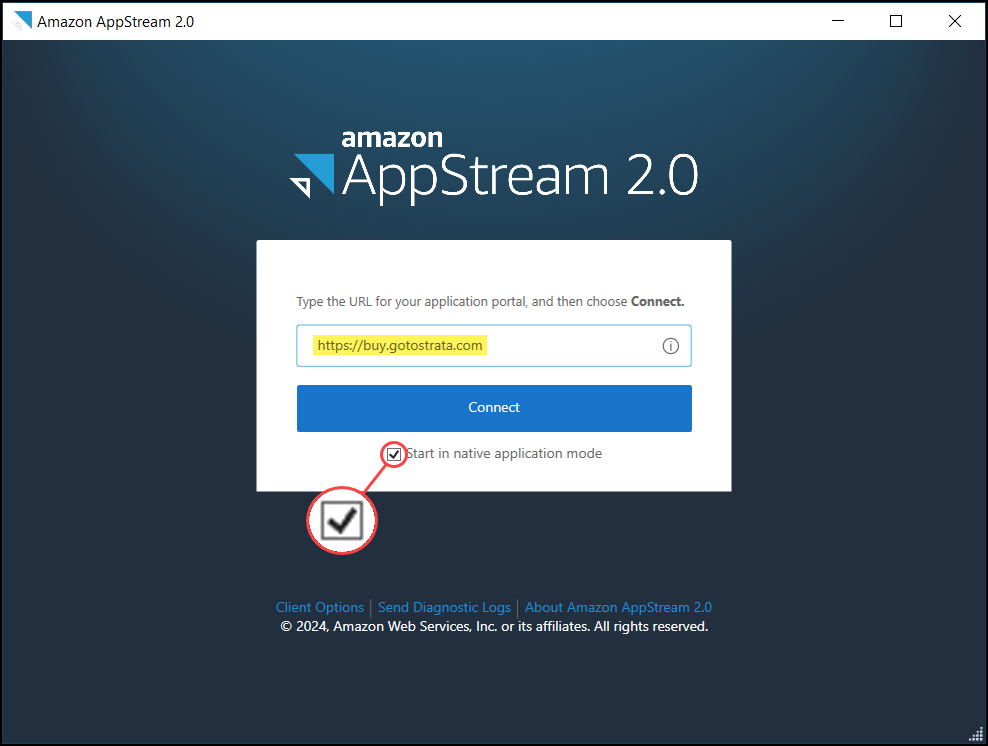This screenshot has height=746, width=988.
Task: Click the minimize icon in the title bar
Action: click(837, 20)
